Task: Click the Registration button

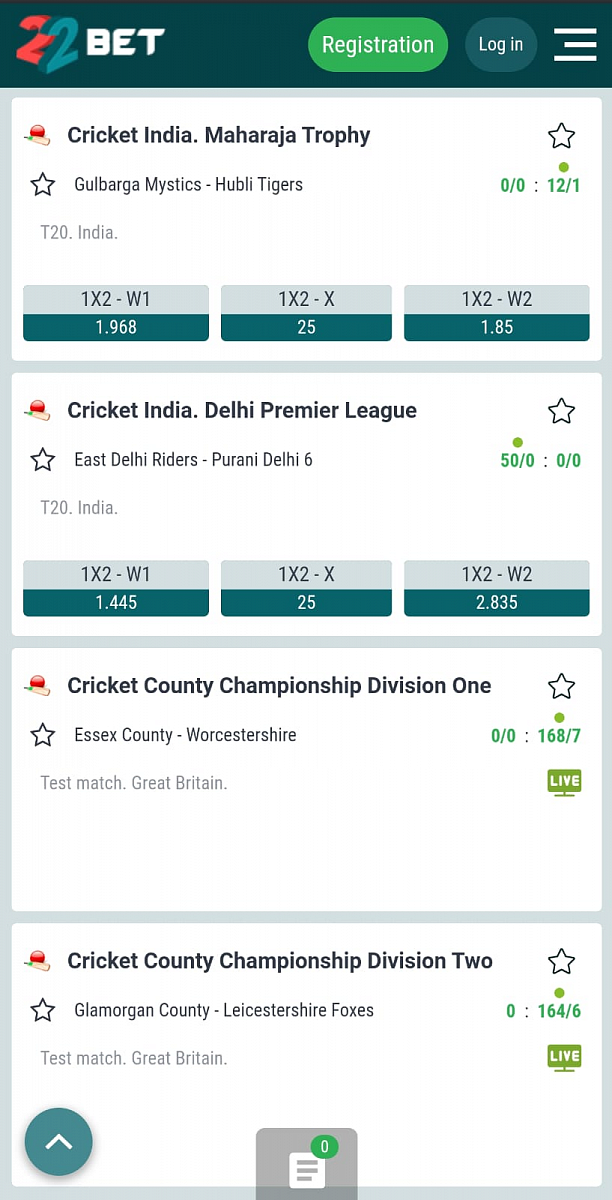Action: pos(378,45)
